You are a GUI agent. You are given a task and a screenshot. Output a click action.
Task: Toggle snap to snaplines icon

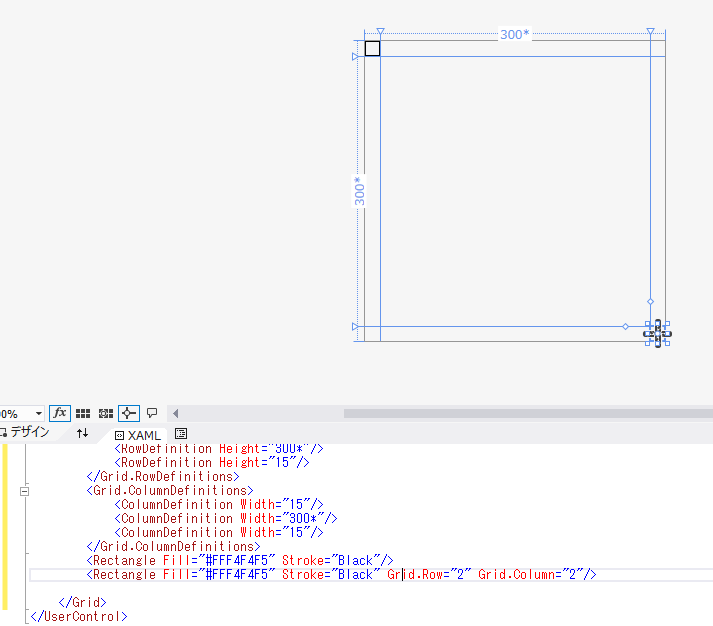(129, 413)
